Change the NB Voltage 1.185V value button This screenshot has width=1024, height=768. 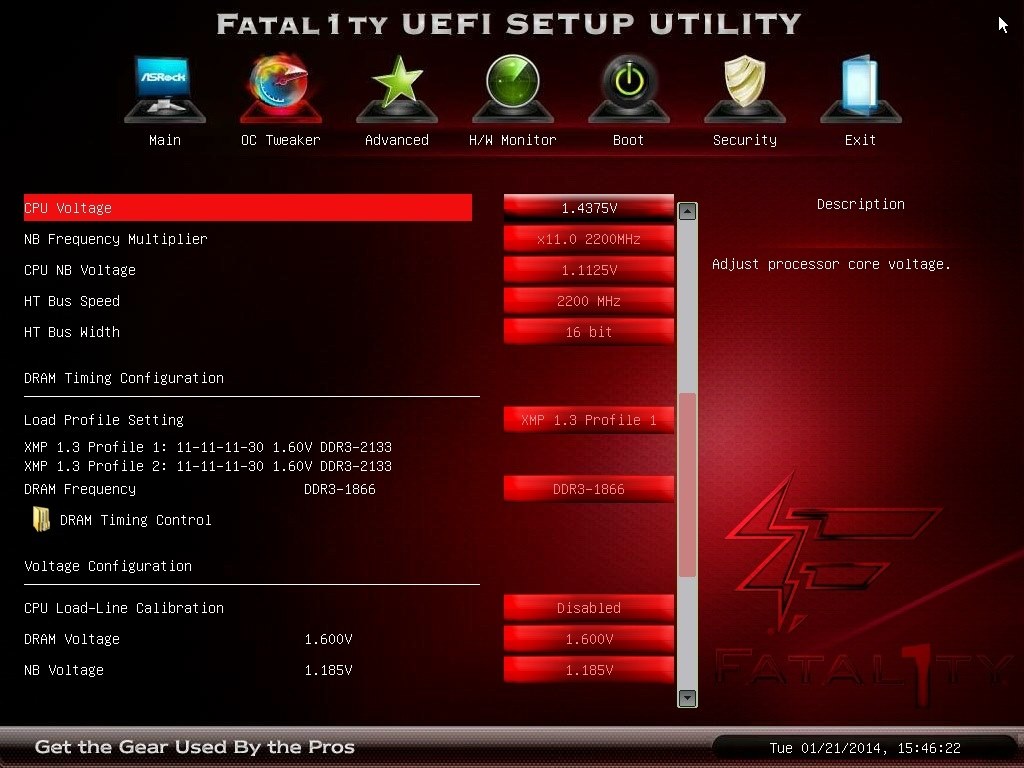tap(589, 670)
